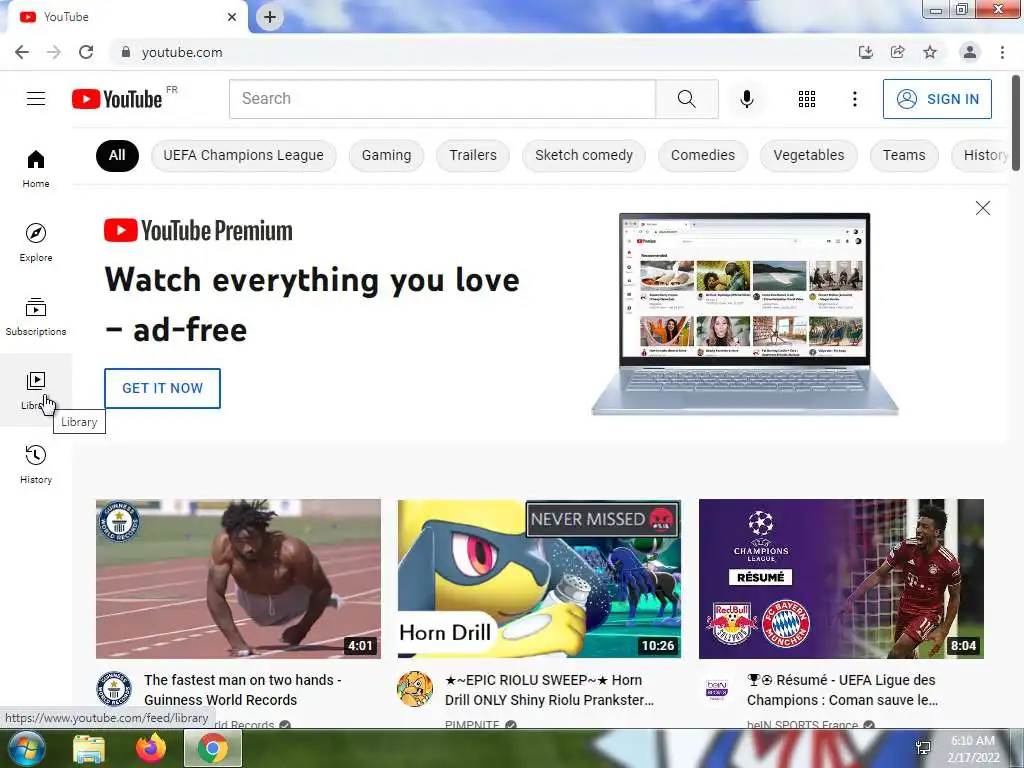Click the SIGN IN button

(x=937, y=99)
